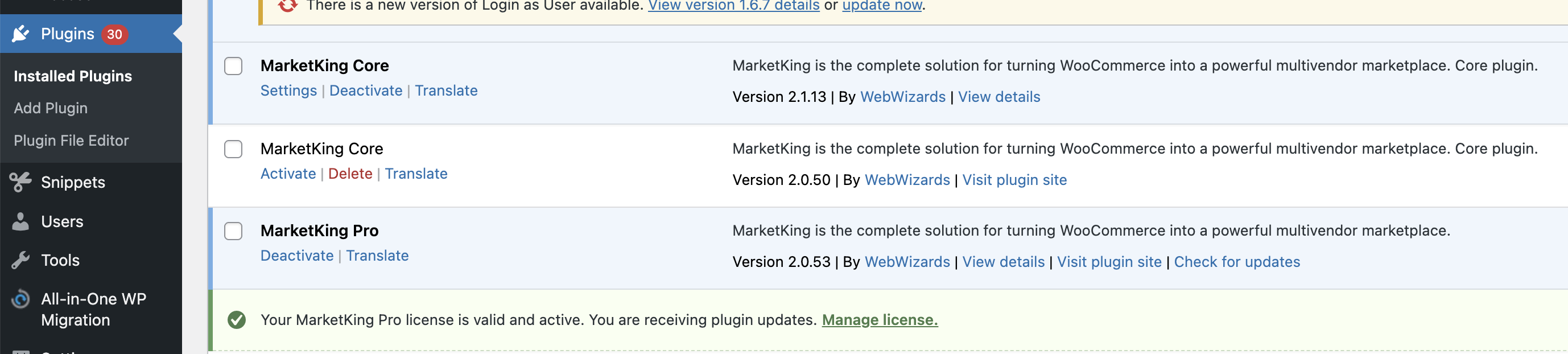Open the Add Plugin submenu item
The image size is (1568, 354).
coord(51,109)
